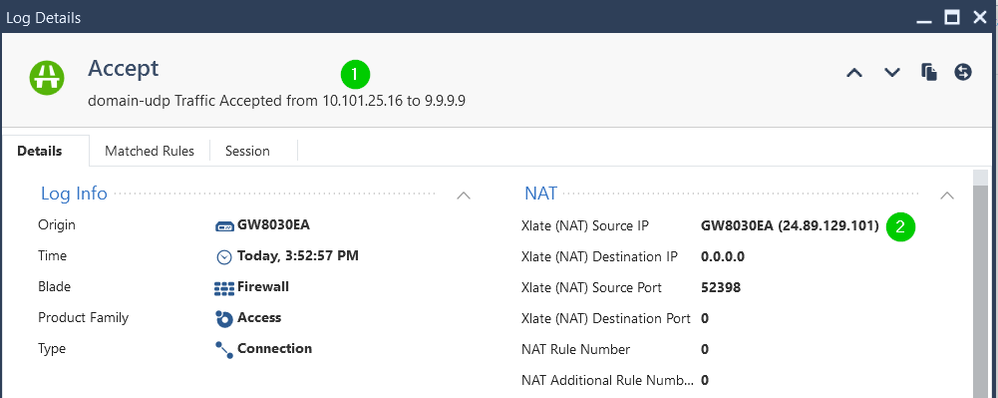998x398 pixels.
Task: Select Xlate source port value 52398
Action: click(720, 287)
